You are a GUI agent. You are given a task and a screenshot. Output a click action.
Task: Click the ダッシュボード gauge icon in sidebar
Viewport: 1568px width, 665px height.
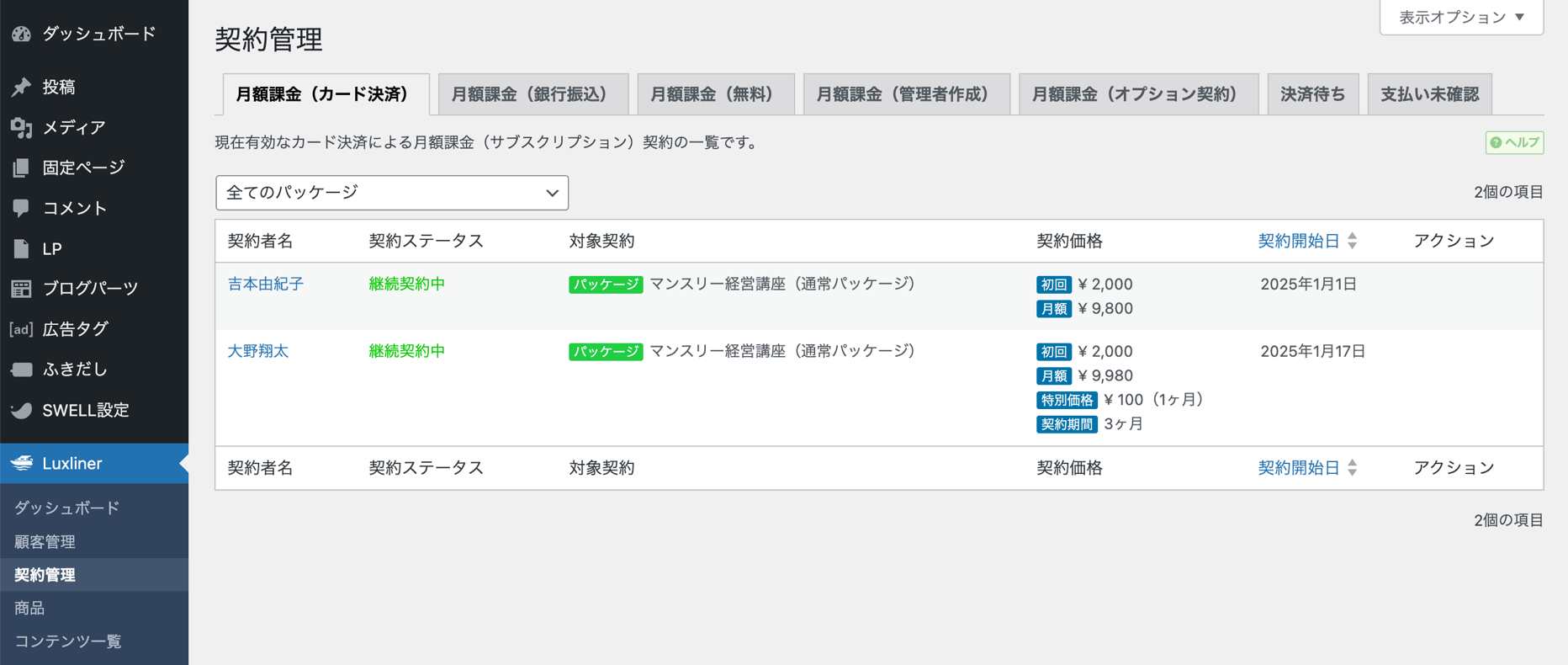[x=21, y=34]
